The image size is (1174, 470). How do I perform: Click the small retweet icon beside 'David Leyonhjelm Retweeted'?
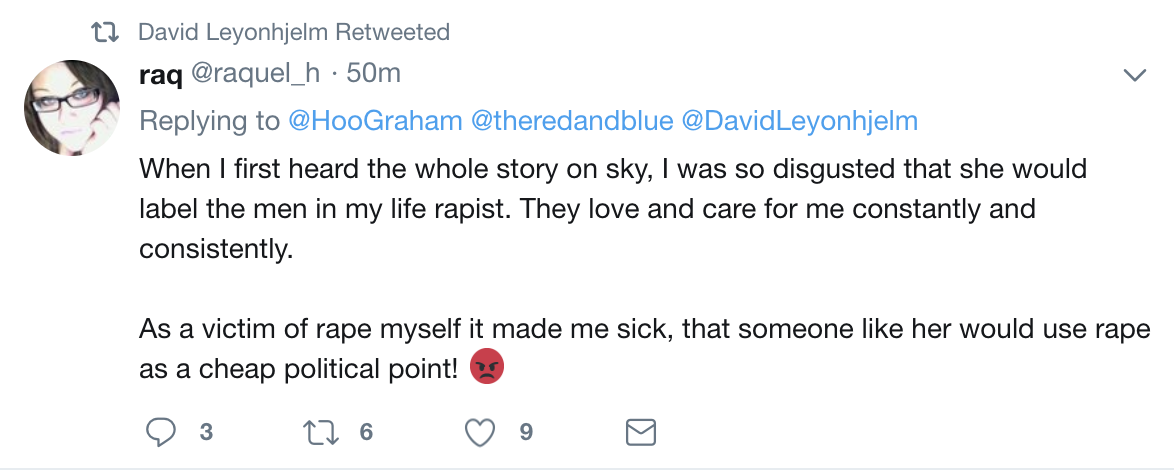104,33
